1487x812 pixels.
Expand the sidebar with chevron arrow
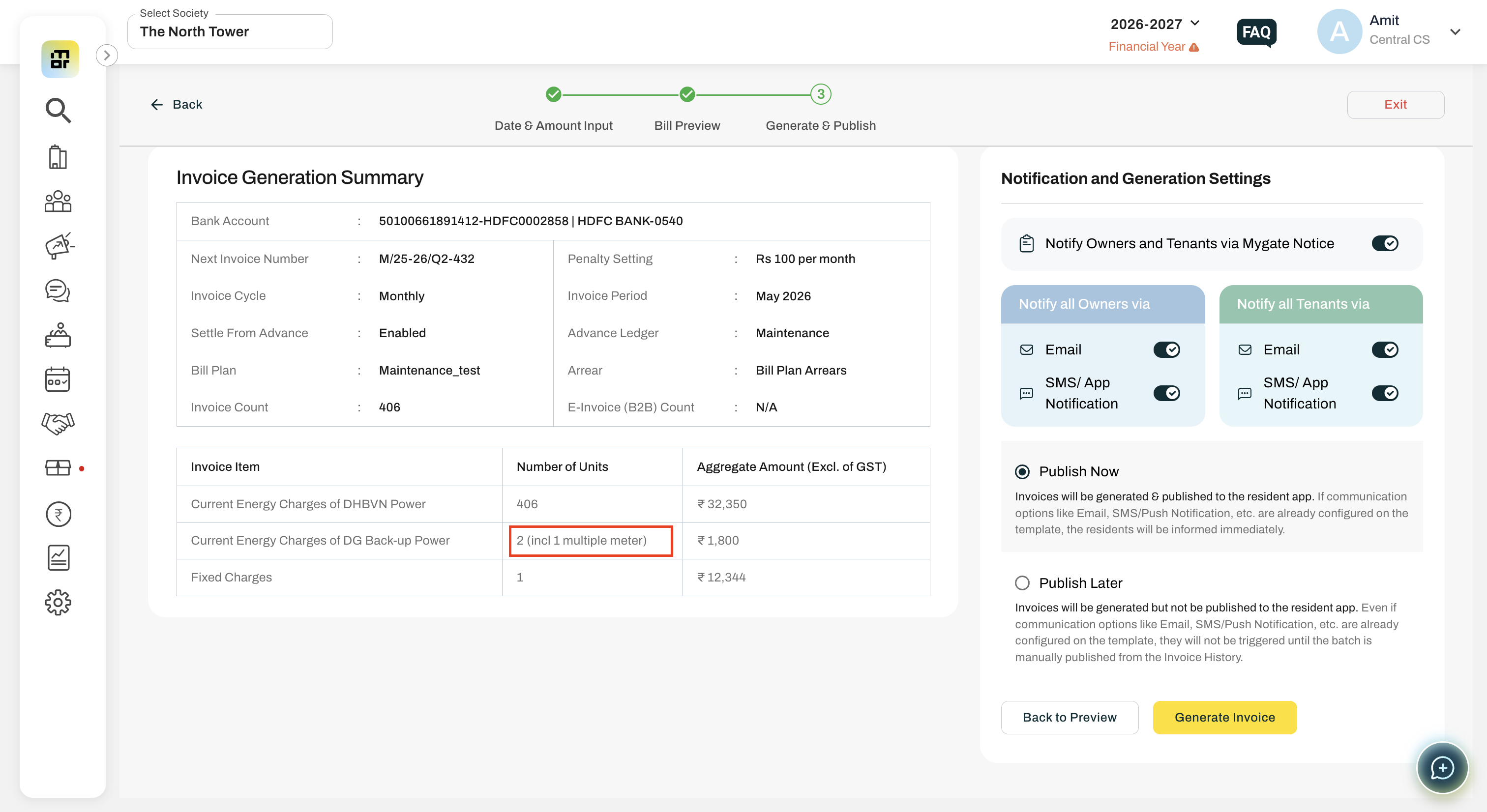tap(107, 56)
